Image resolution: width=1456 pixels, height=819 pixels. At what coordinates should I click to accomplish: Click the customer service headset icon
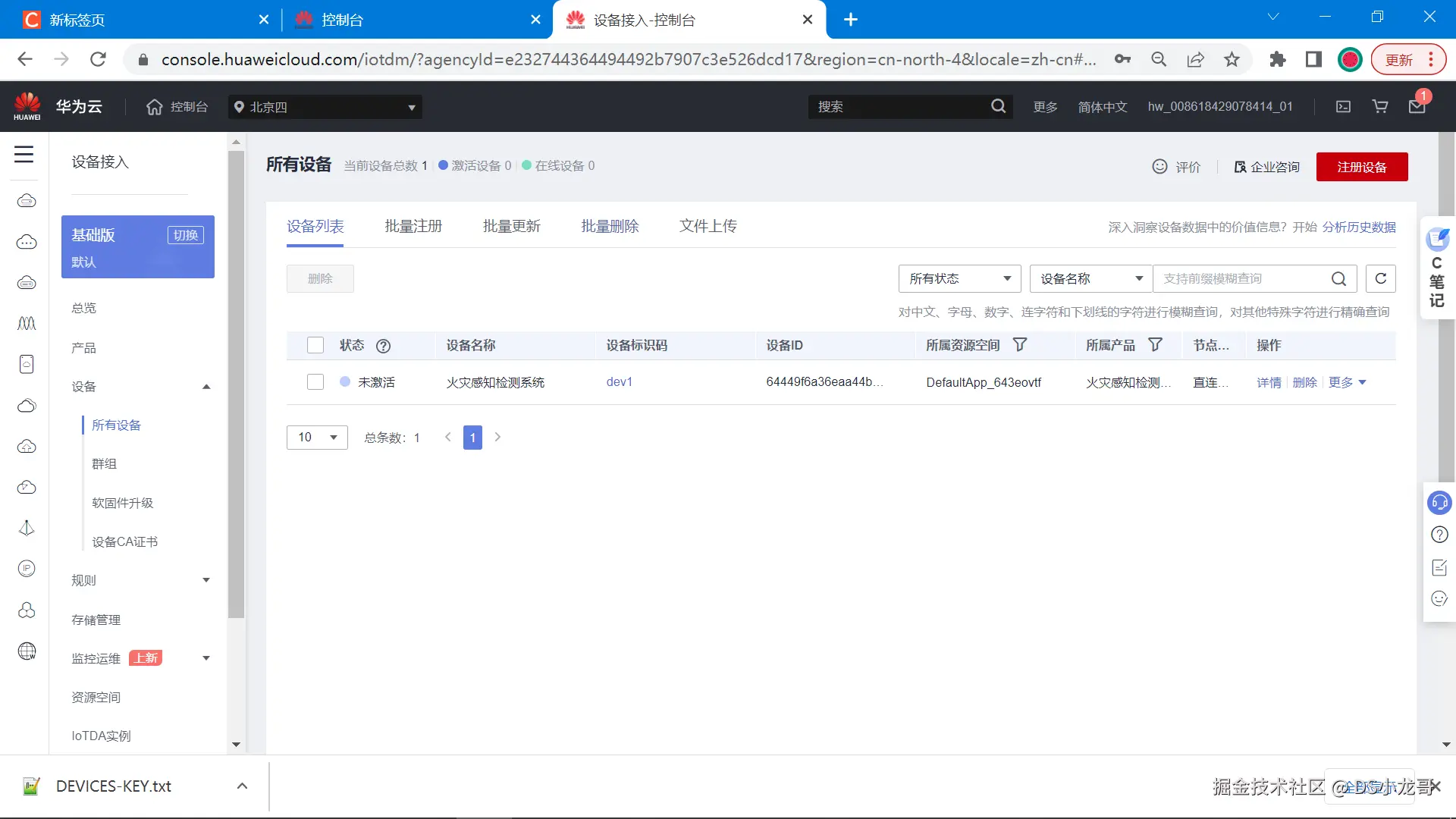click(1439, 503)
